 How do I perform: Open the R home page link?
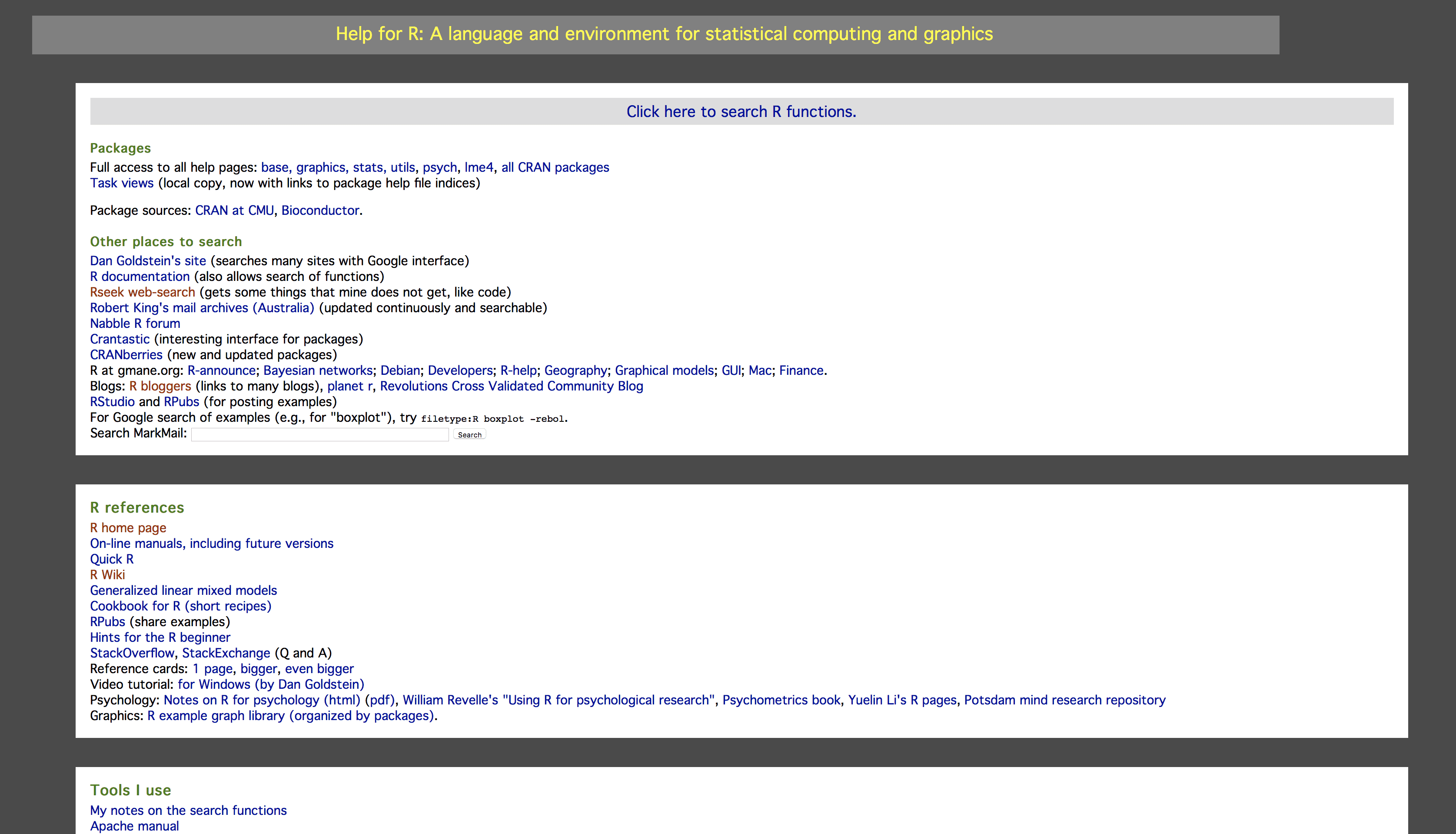pyautogui.click(x=128, y=527)
